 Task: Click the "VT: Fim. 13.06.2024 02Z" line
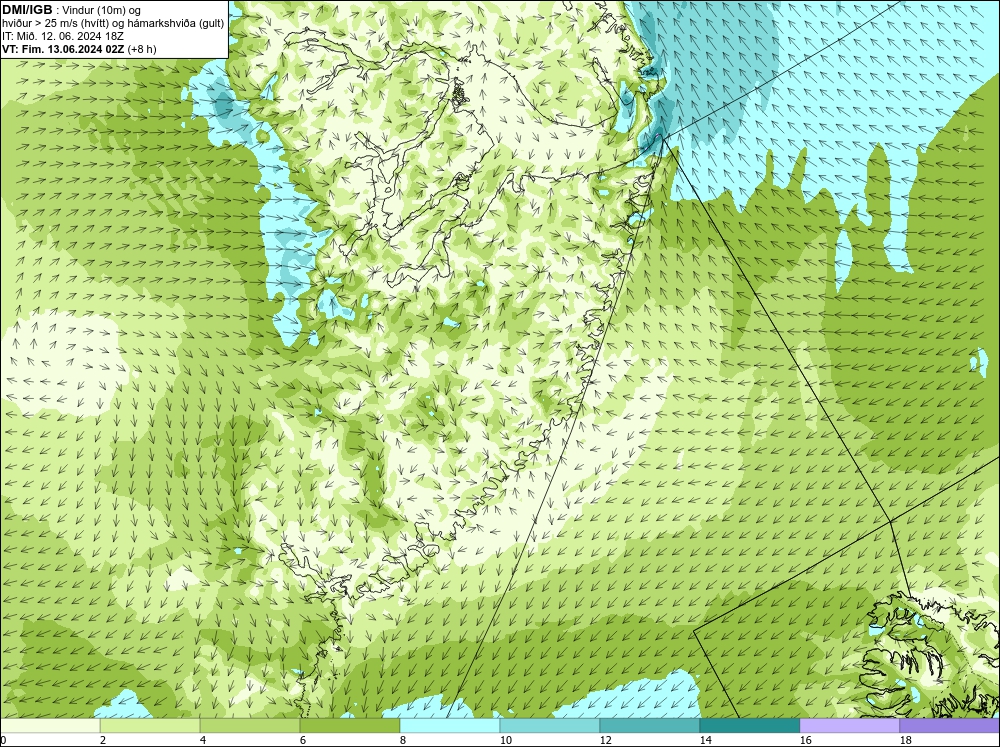(x=63, y=49)
